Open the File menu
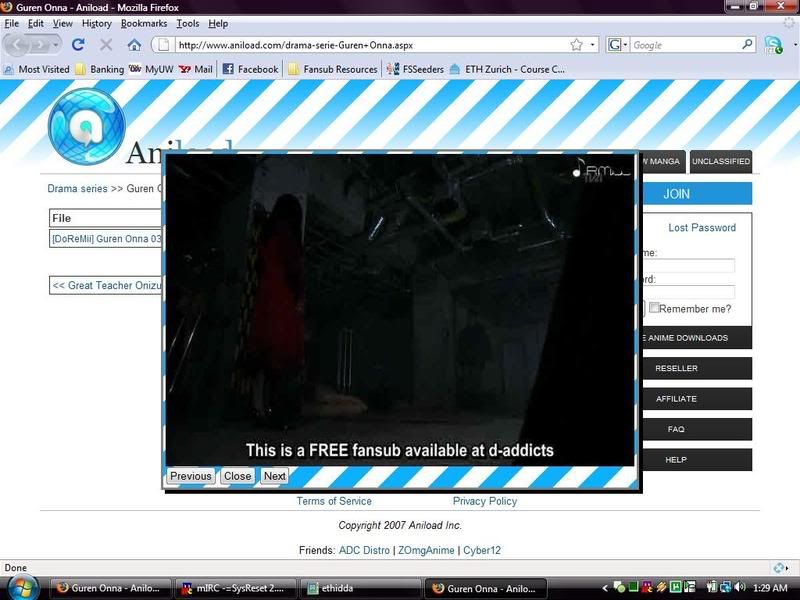Screen dimensions: 800x600 [11, 23]
